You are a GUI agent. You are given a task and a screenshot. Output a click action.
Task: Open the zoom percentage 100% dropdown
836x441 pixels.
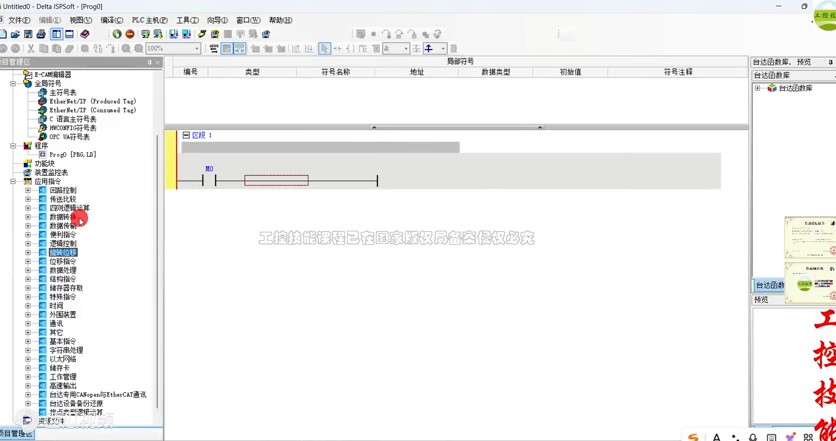coord(196,48)
